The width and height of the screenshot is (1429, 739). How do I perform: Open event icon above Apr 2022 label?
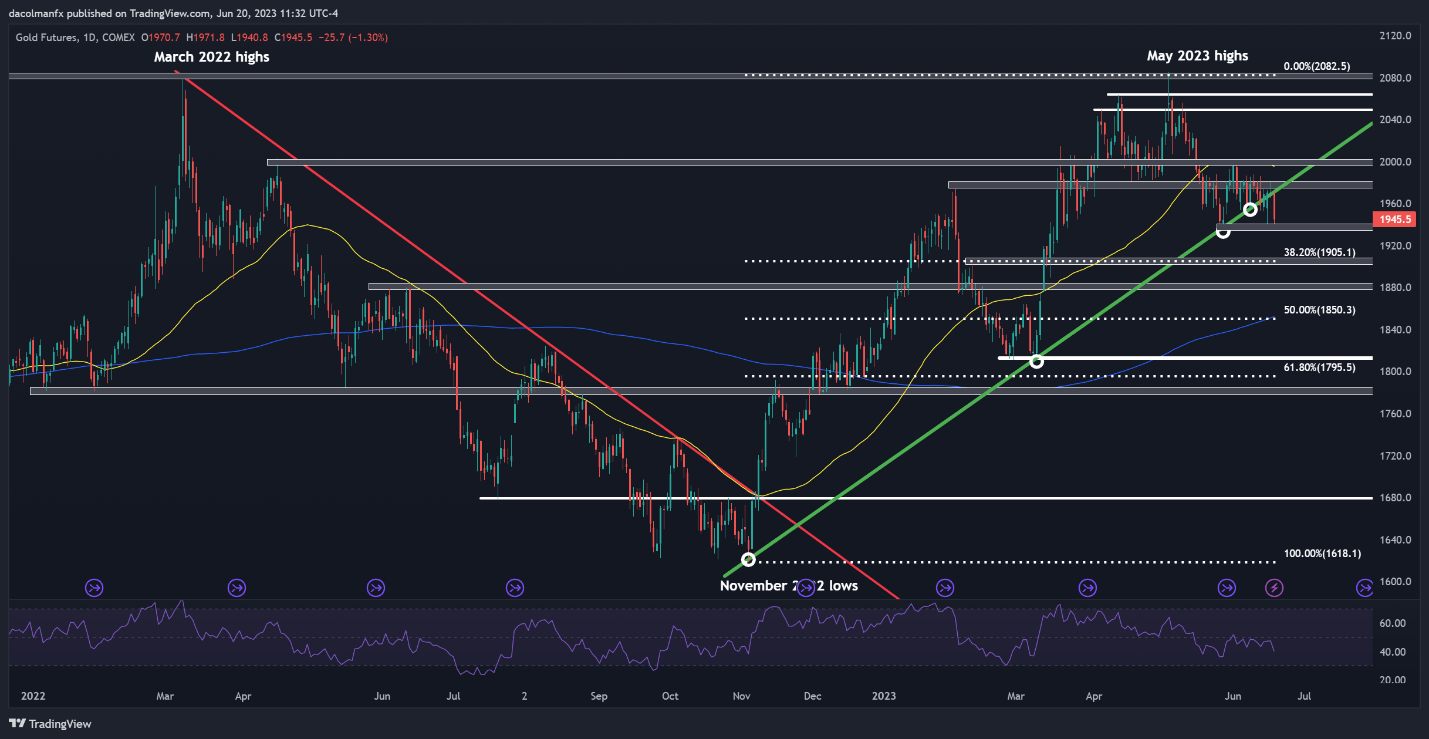pos(237,588)
